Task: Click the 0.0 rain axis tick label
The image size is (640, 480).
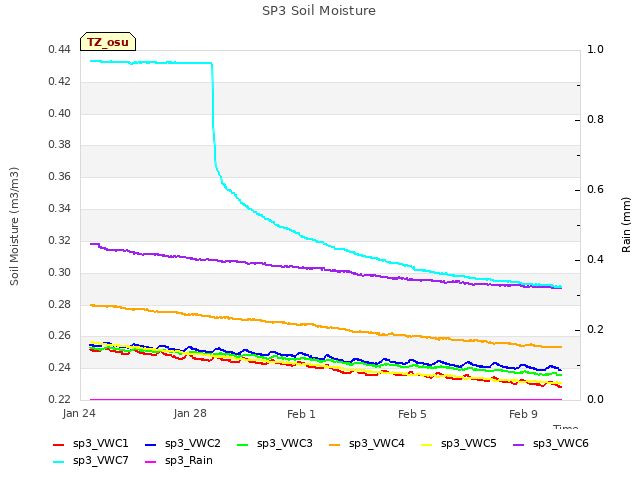Action: [596, 399]
